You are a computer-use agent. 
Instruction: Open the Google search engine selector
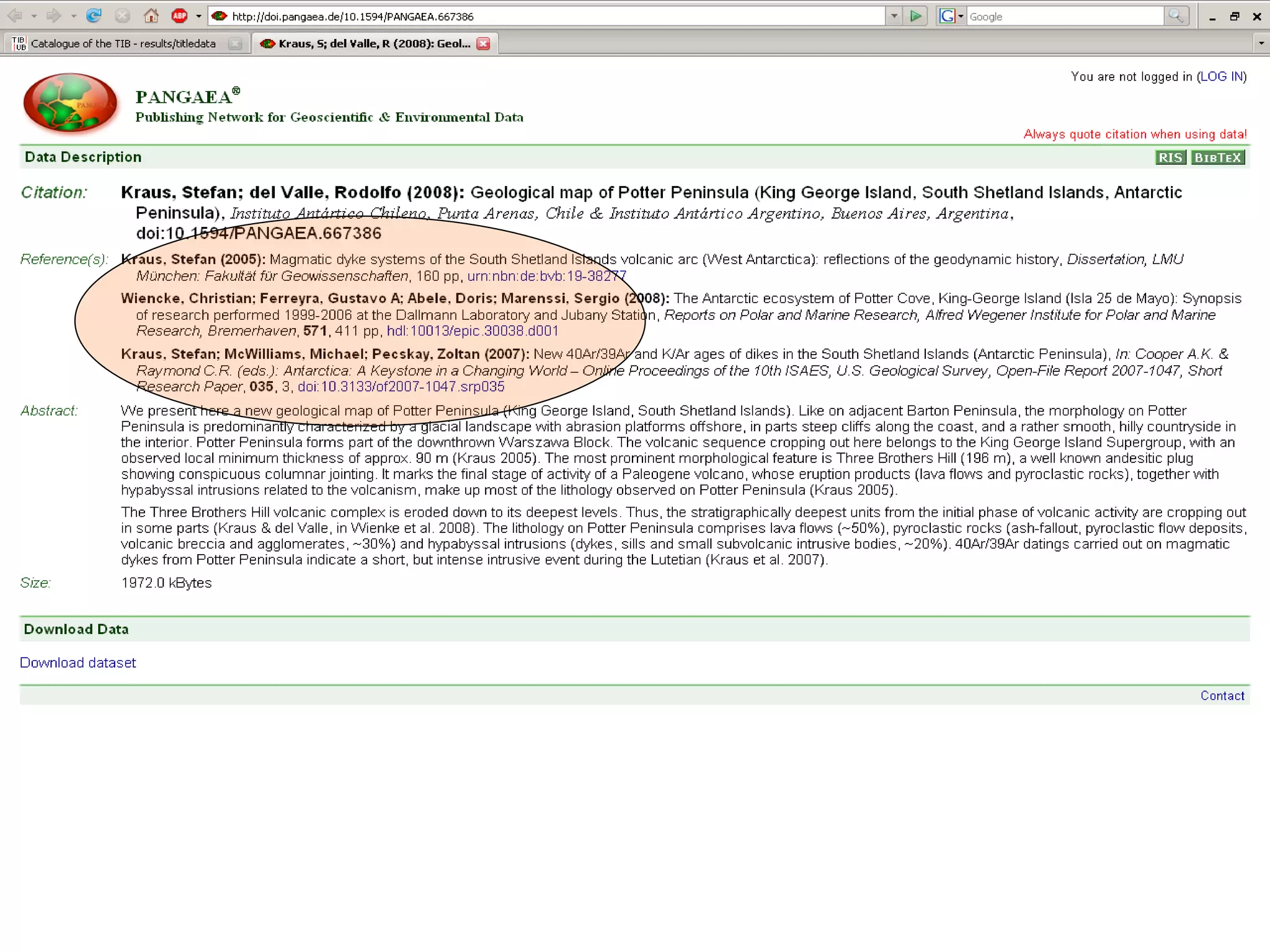click(951, 16)
